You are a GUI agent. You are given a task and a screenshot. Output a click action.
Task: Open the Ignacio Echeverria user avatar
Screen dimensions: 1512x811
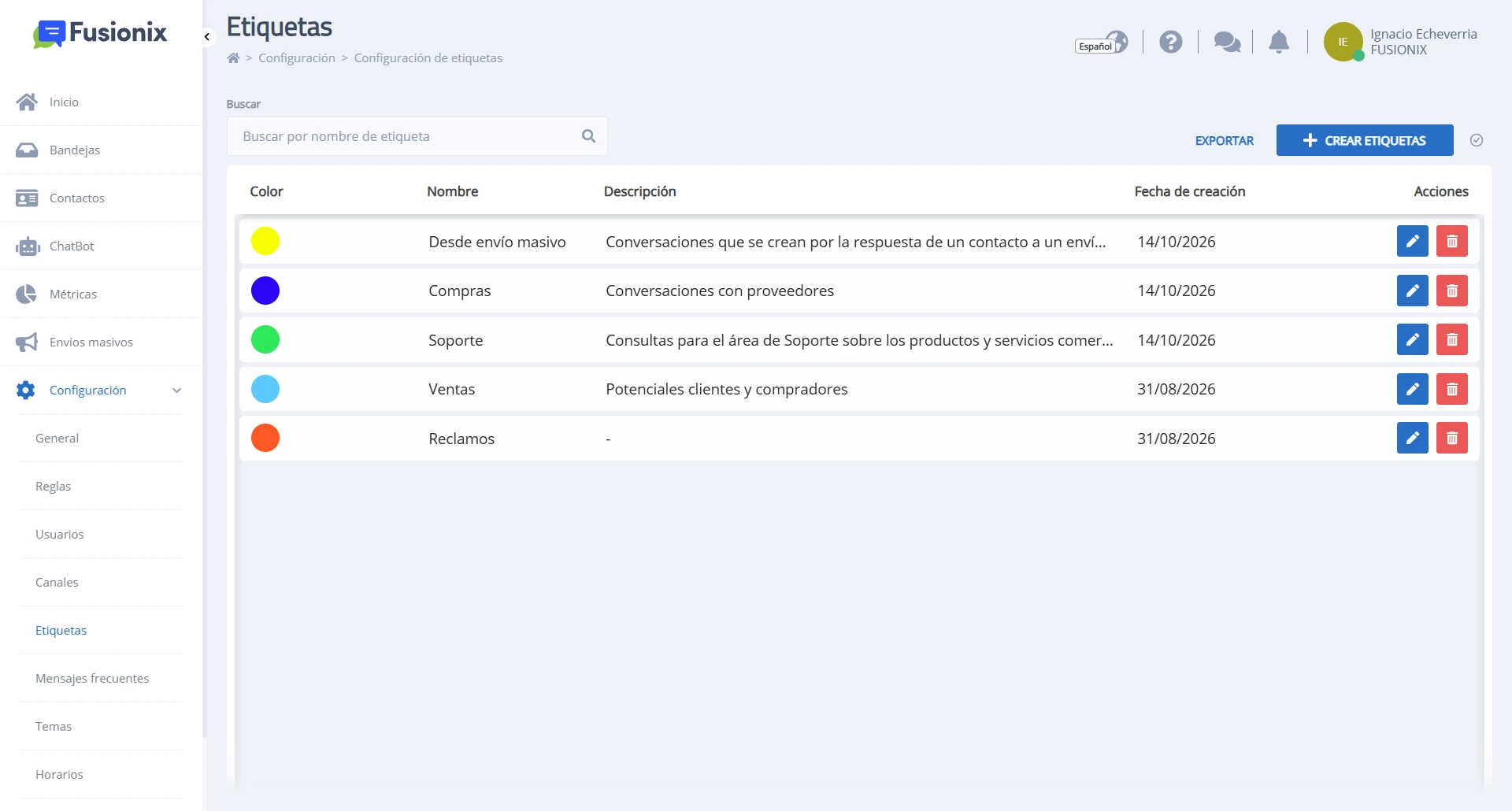coord(1343,42)
